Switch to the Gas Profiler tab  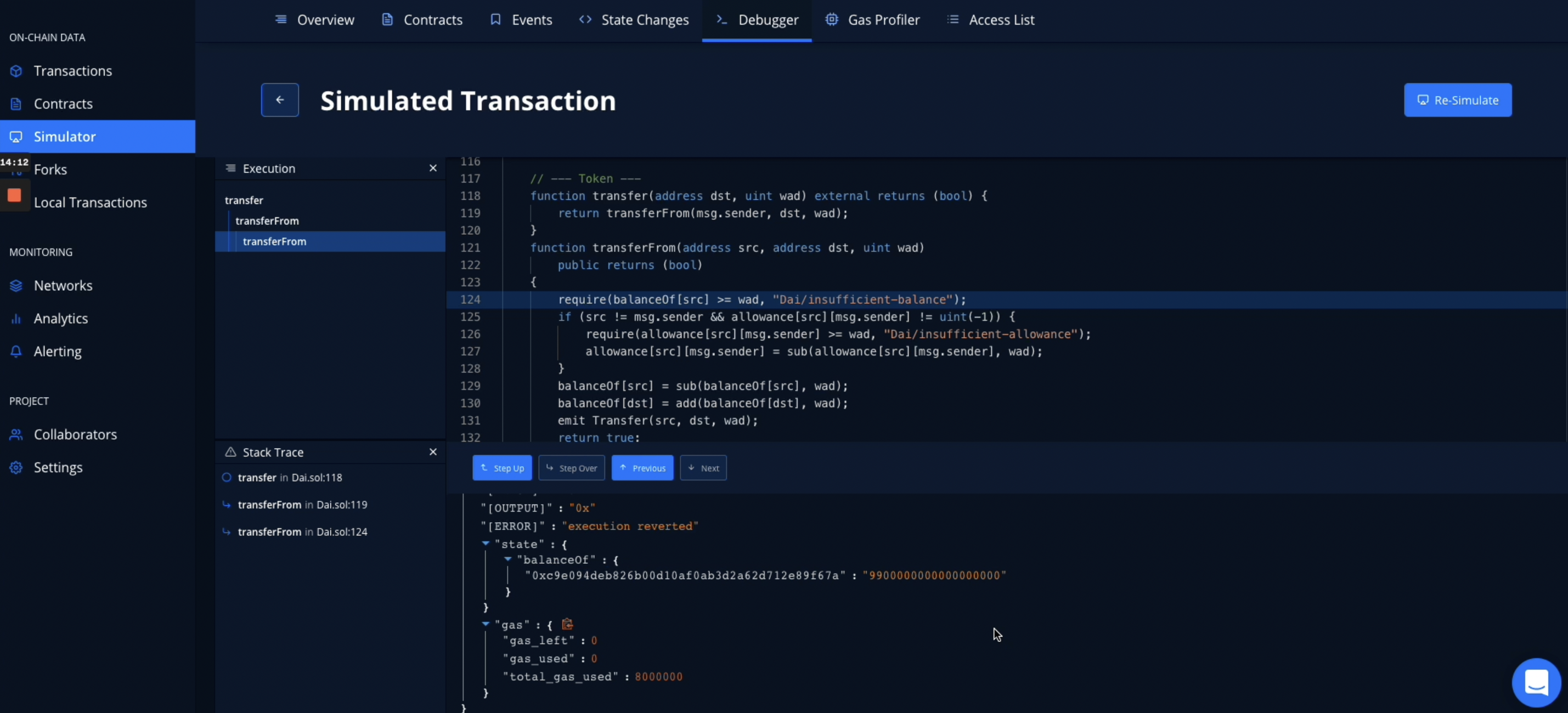(x=872, y=19)
